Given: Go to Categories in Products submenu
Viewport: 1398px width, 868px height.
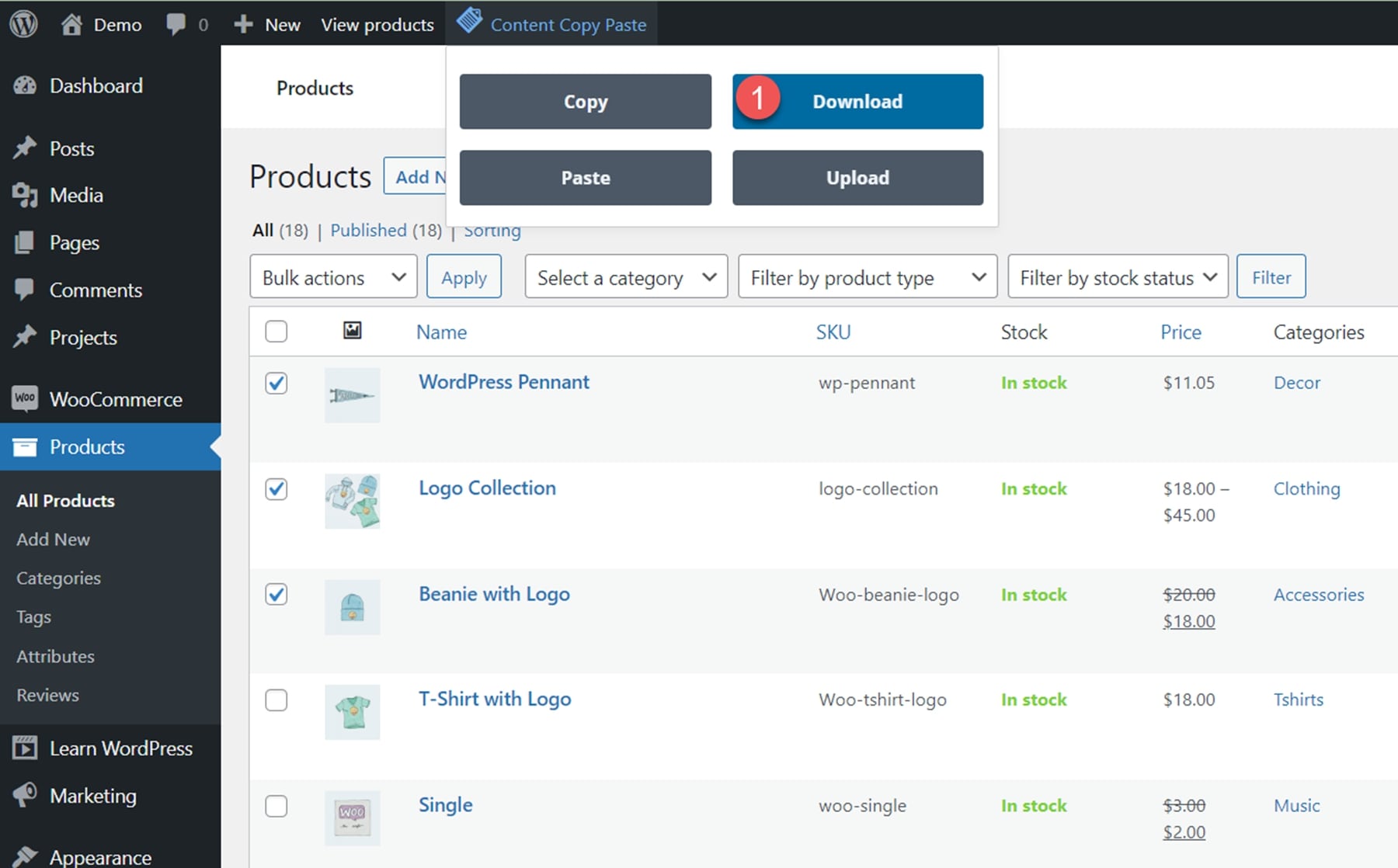Looking at the screenshot, I should pos(58,578).
